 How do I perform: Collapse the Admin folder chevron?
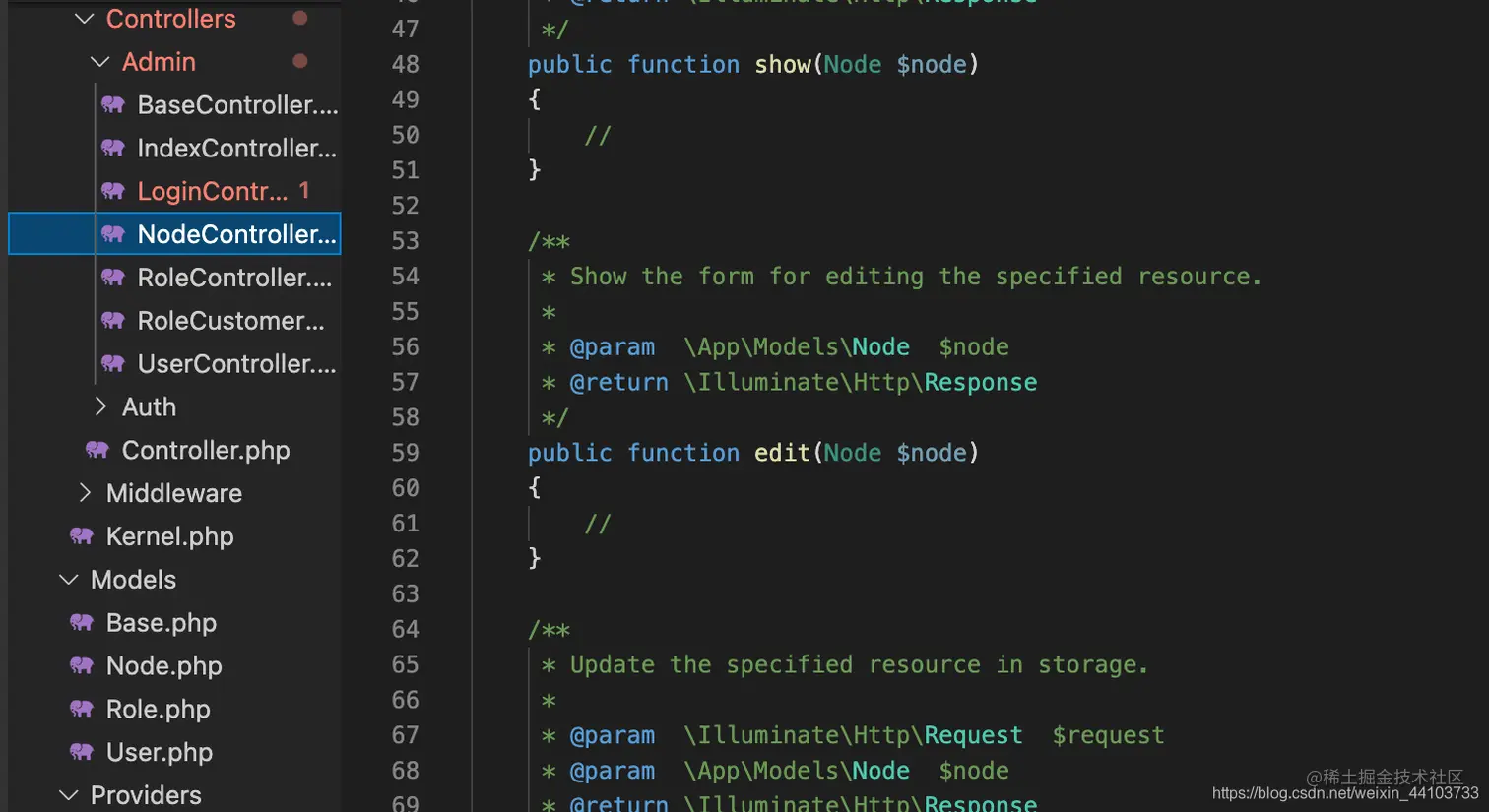[x=99, y=62]
